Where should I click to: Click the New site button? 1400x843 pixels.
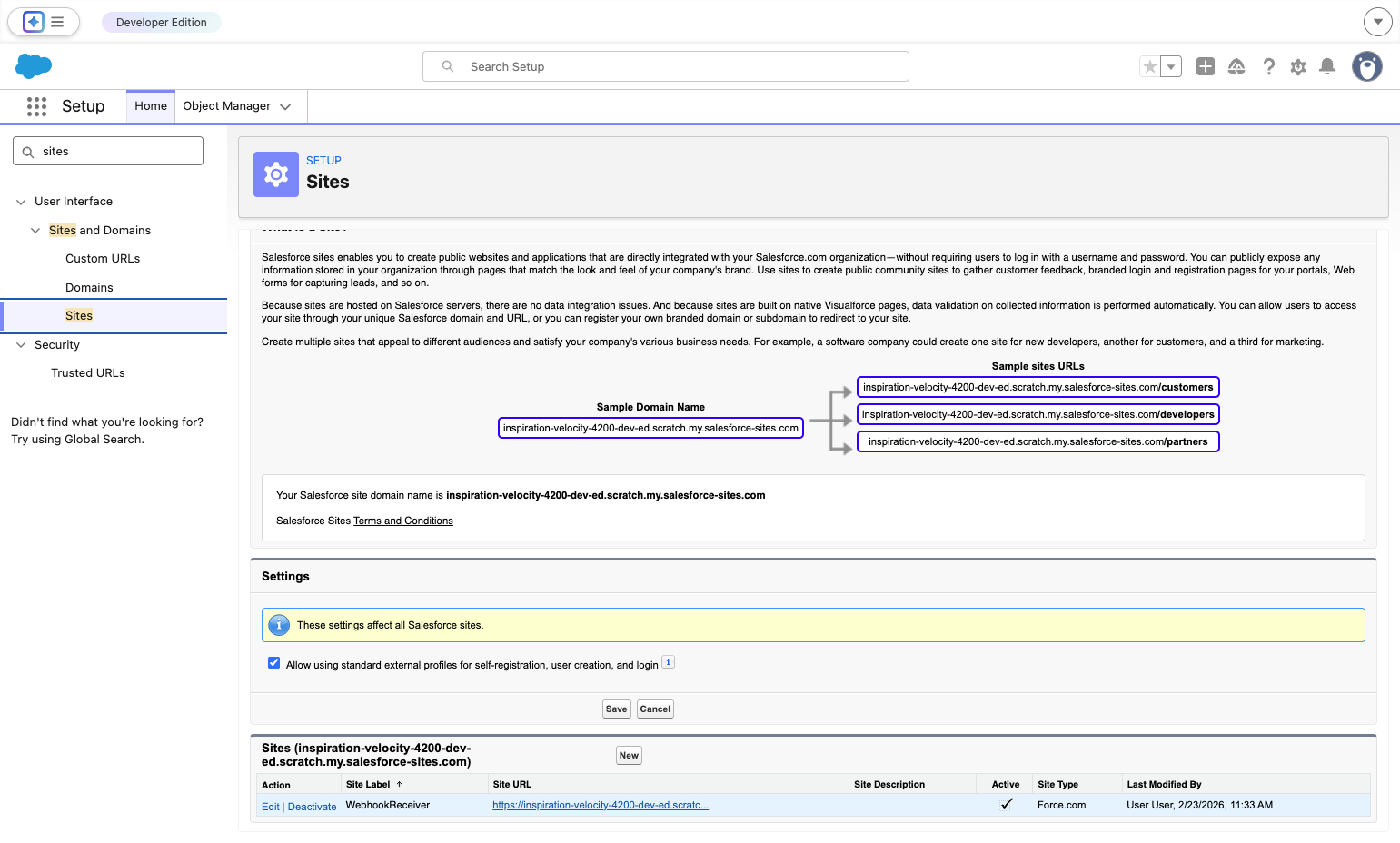629,756
